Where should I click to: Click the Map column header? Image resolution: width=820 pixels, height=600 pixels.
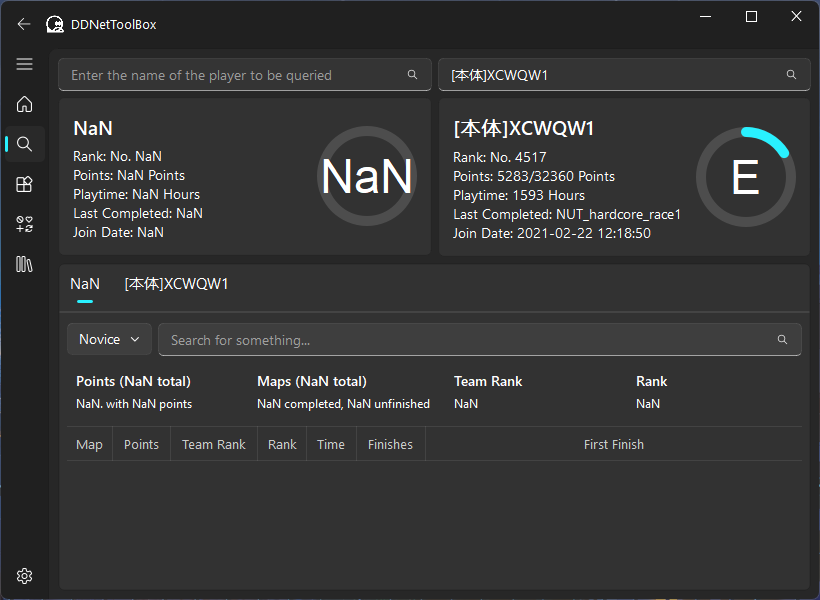coord(89,444)
